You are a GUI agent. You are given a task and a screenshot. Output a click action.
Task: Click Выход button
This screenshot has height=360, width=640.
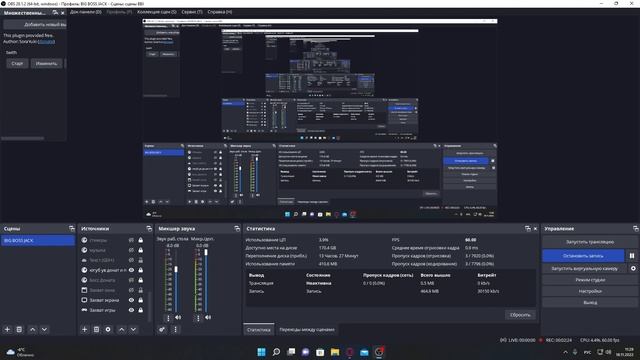590,302
